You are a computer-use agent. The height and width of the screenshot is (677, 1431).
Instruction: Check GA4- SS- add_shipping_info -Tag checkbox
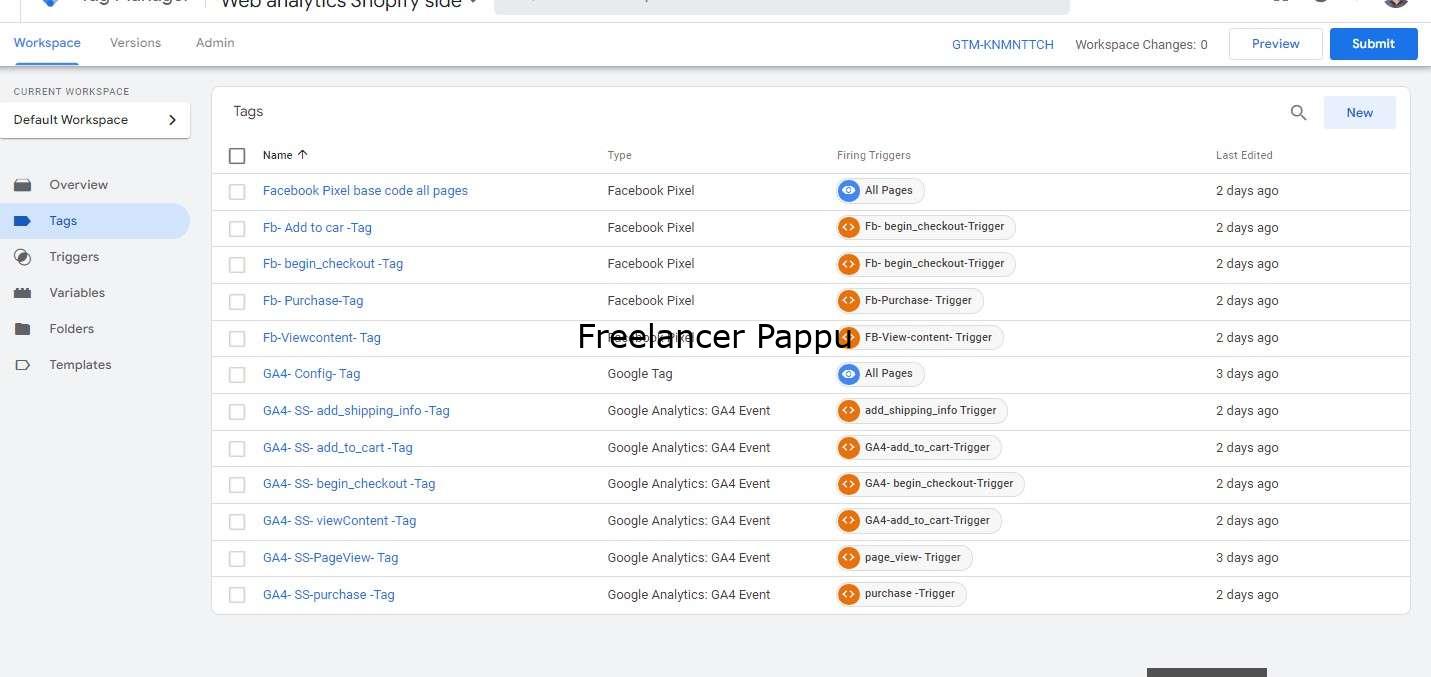coord(237,412)
